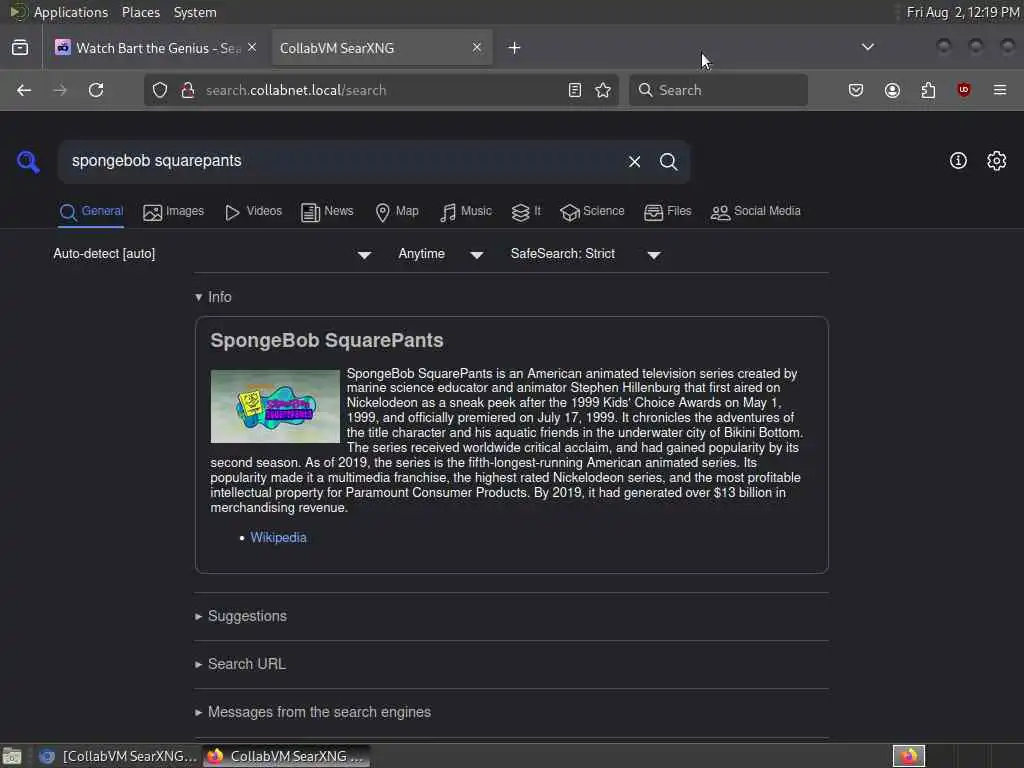Close the Watch Bart the Genius tab
This screenshot has width=1024, height=768.
pyautogui.click(x=252, y=48)
